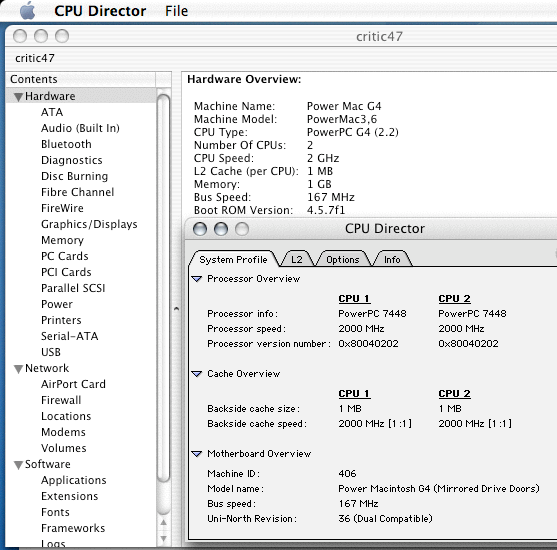Select Bluetooth in the sidebar
Image resolution: width=557 pixels, height=550 pixels.
(66, 144)
